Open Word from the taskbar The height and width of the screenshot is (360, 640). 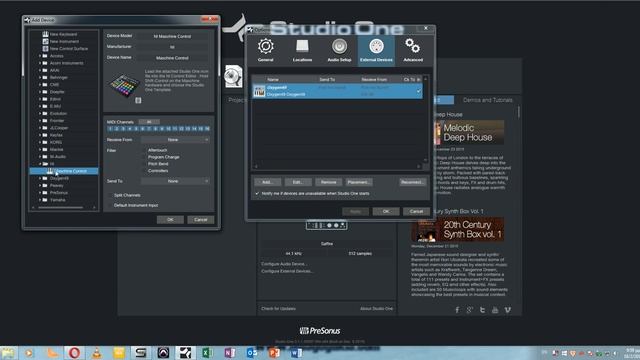[x=296, y=352]
